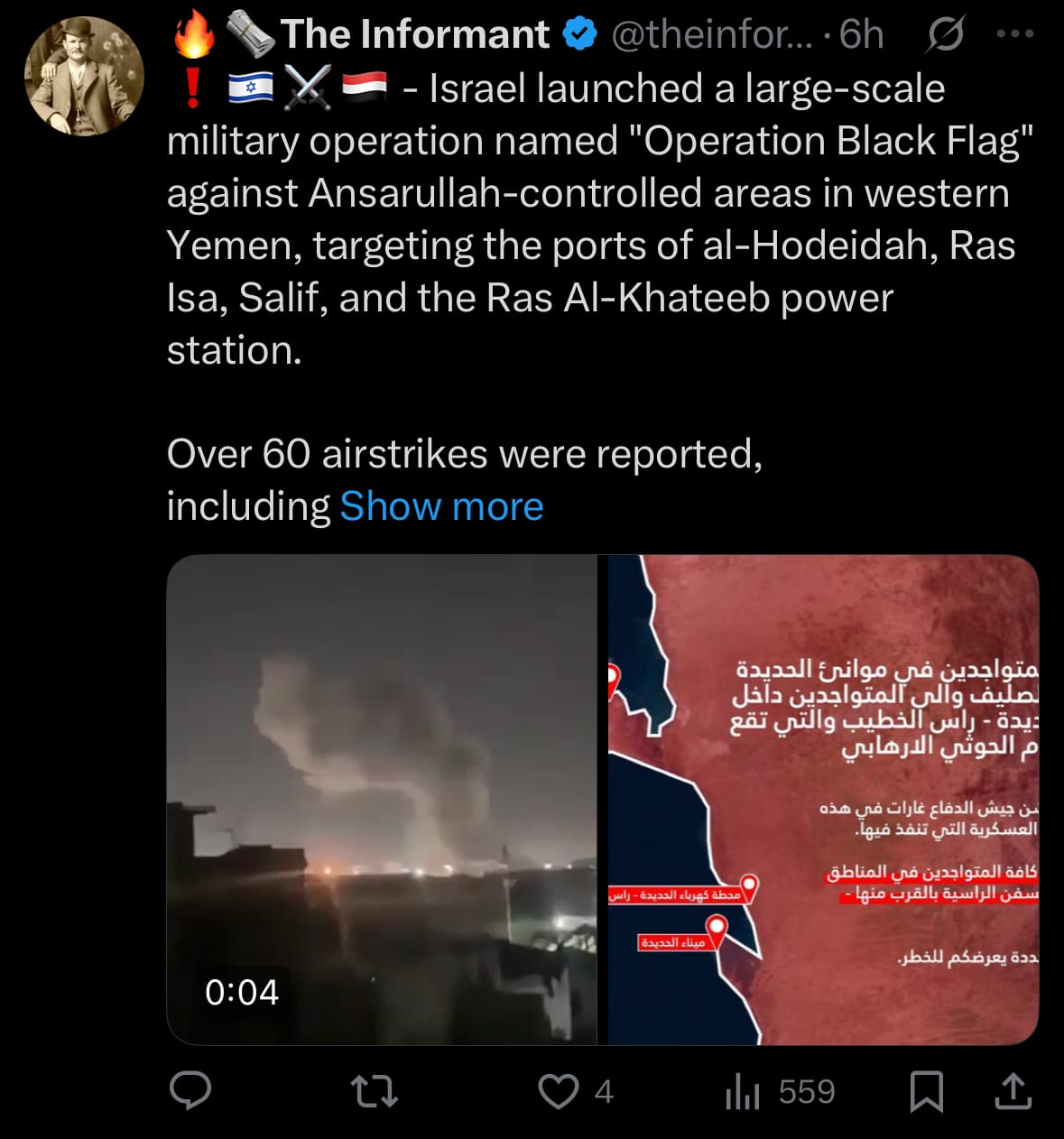Click the like count number 4
Image resolution: width=1064 pixels, height=1139 pixels.
pyautogui.click(x=604, y=1092)
